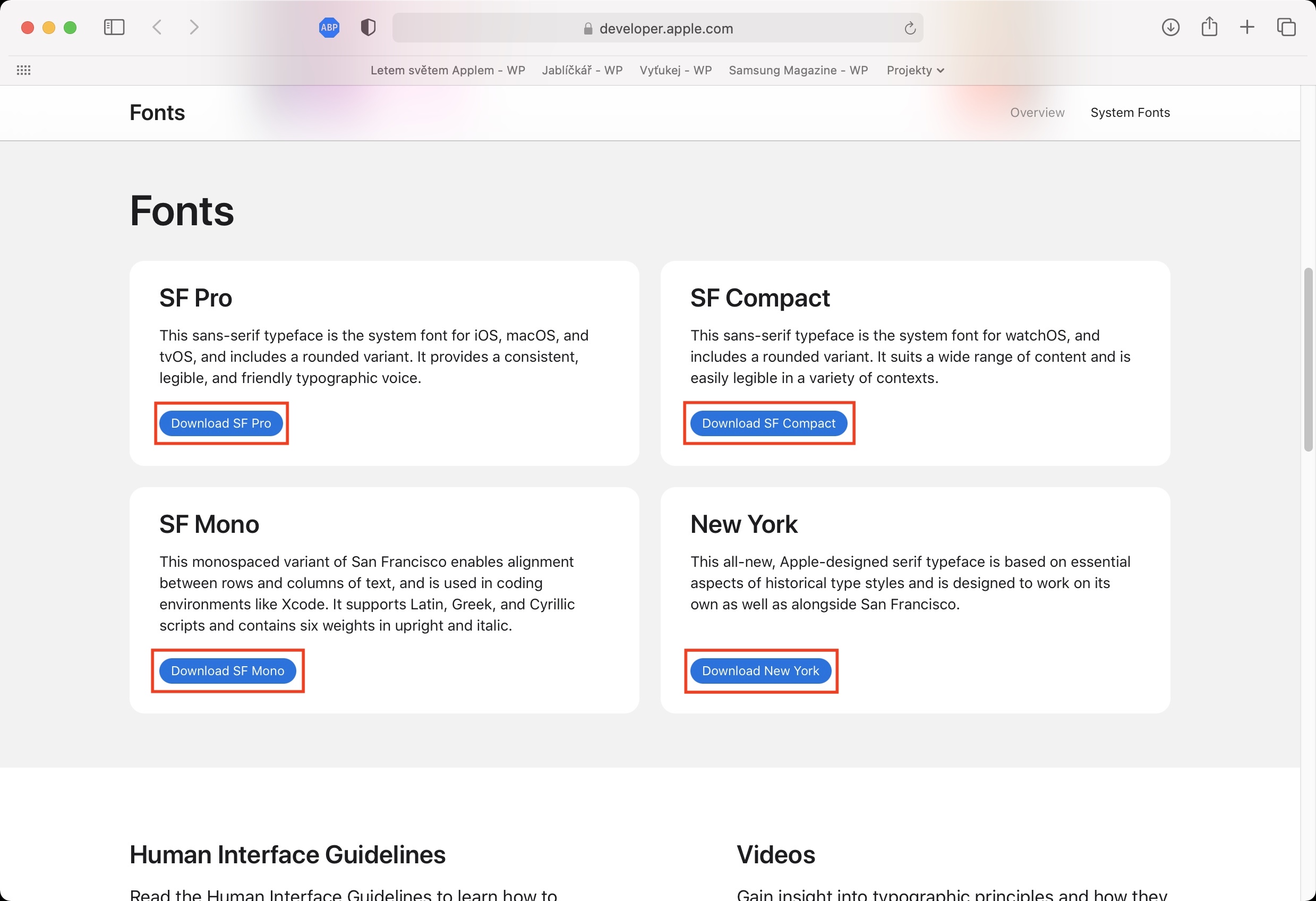Show downloads with the arrow icon
This screenshot has width=1316, height=901.
[1170, 27]
